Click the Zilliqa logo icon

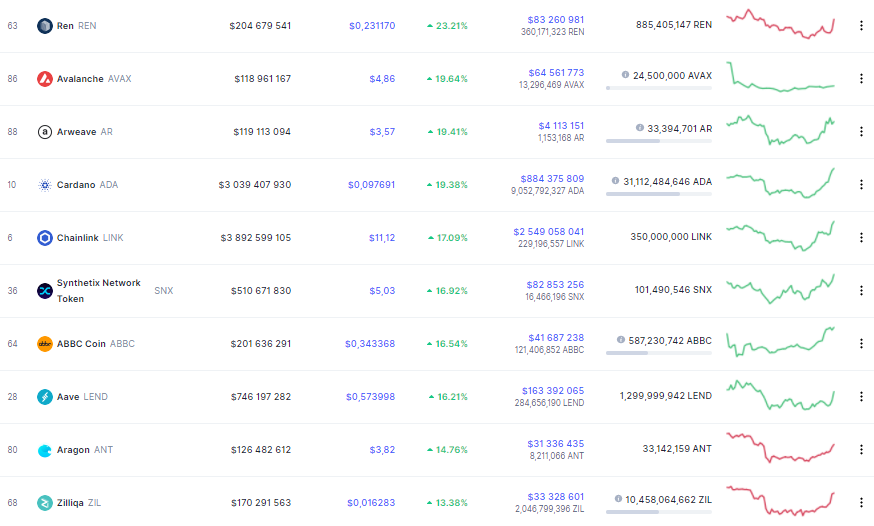[45, 503]
